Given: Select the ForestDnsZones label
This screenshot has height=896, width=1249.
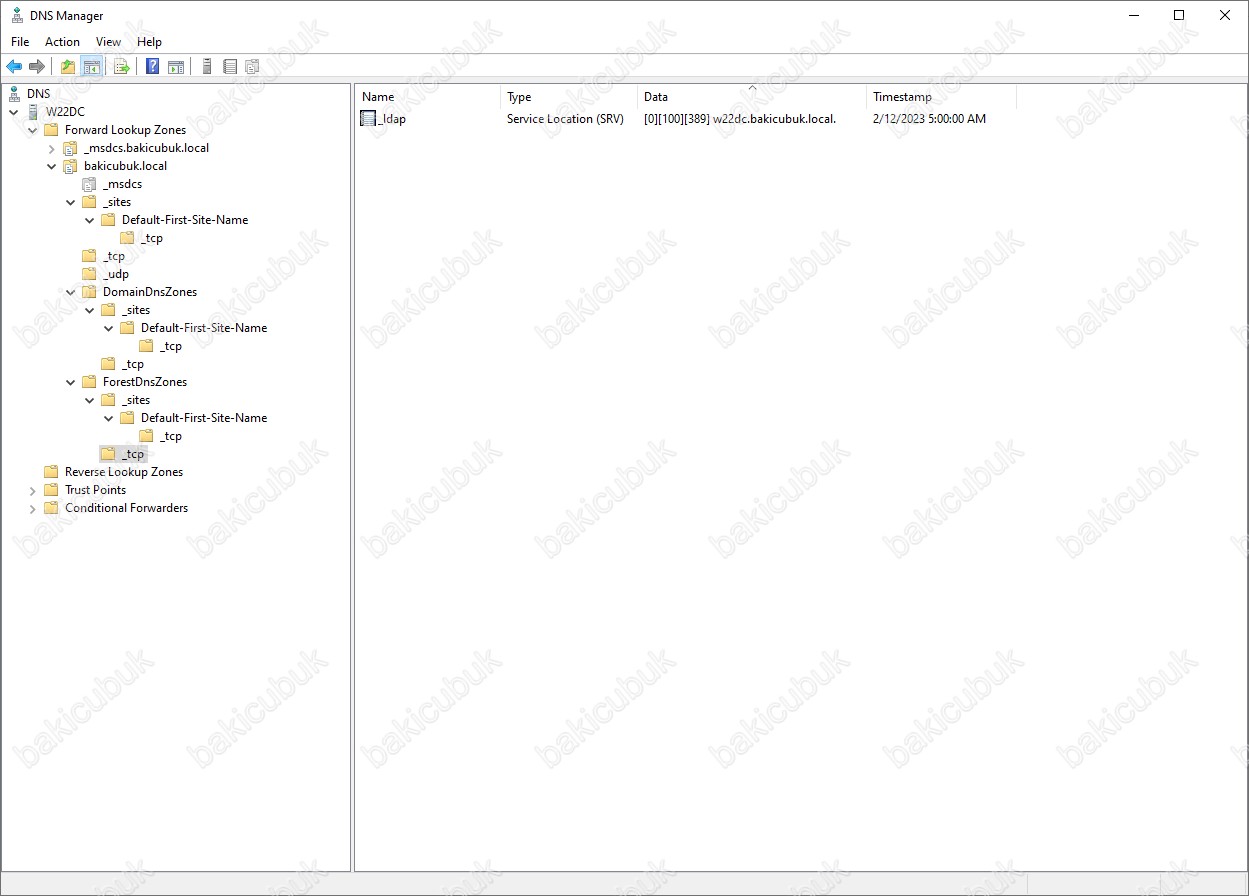Looking at the screenshot, I should pos(145,382).
